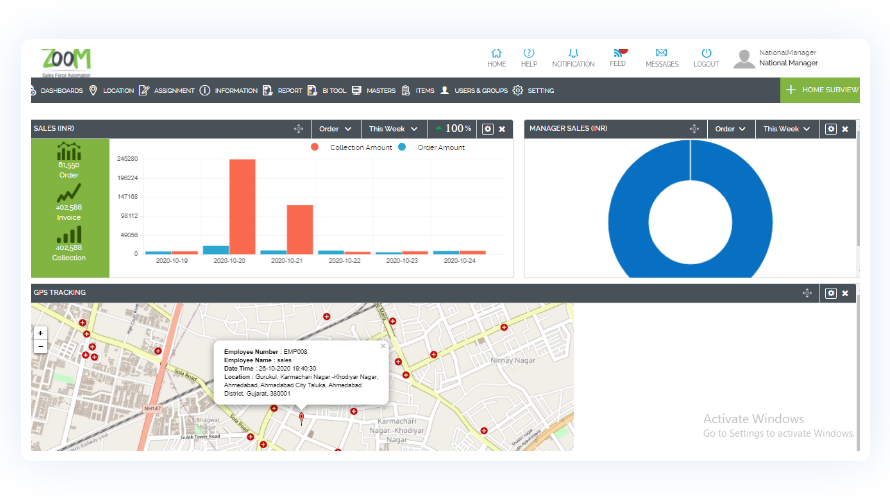Click move handle on GPS Tracking panel

pyautogui.click(x=806, y=293)
